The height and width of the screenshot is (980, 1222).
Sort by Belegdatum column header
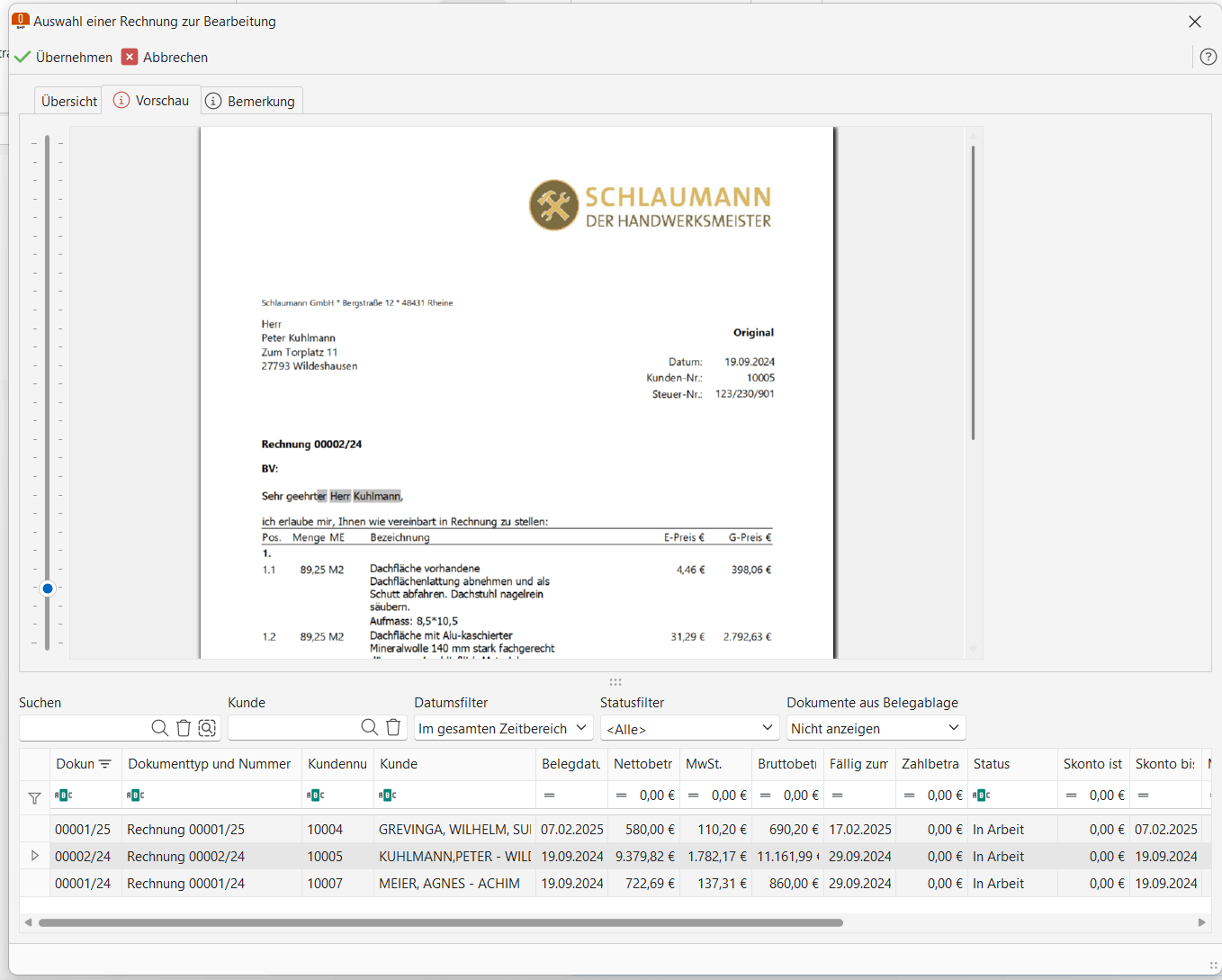(571, 764)
